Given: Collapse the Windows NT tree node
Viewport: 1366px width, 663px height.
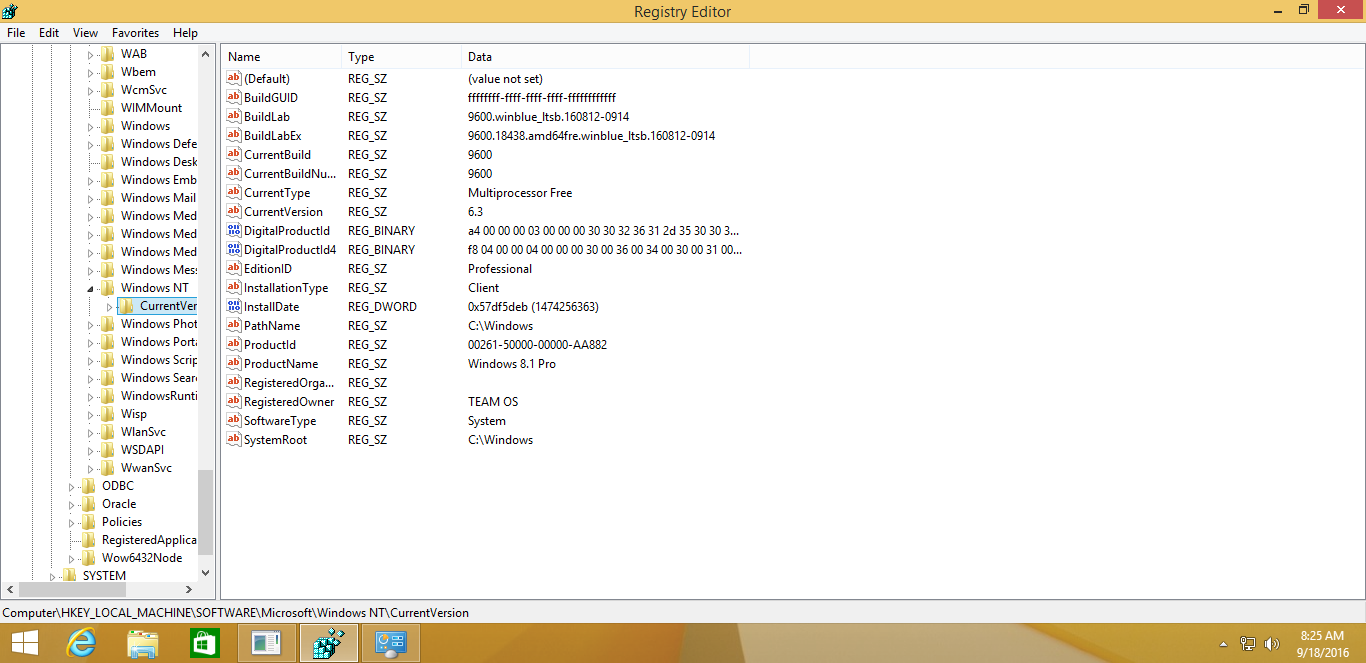Looking at the screenshot, I should tap(91, 289).
